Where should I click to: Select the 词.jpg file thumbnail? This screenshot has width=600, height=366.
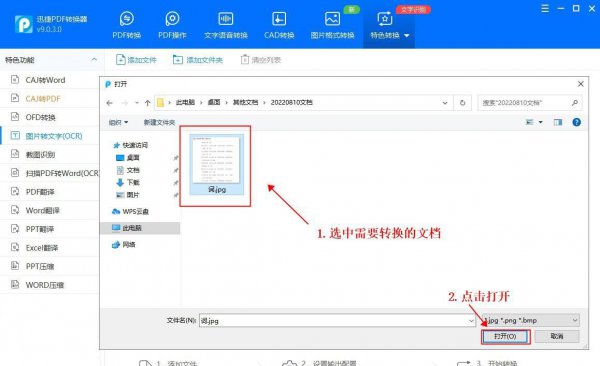click(x=217, y=164)
